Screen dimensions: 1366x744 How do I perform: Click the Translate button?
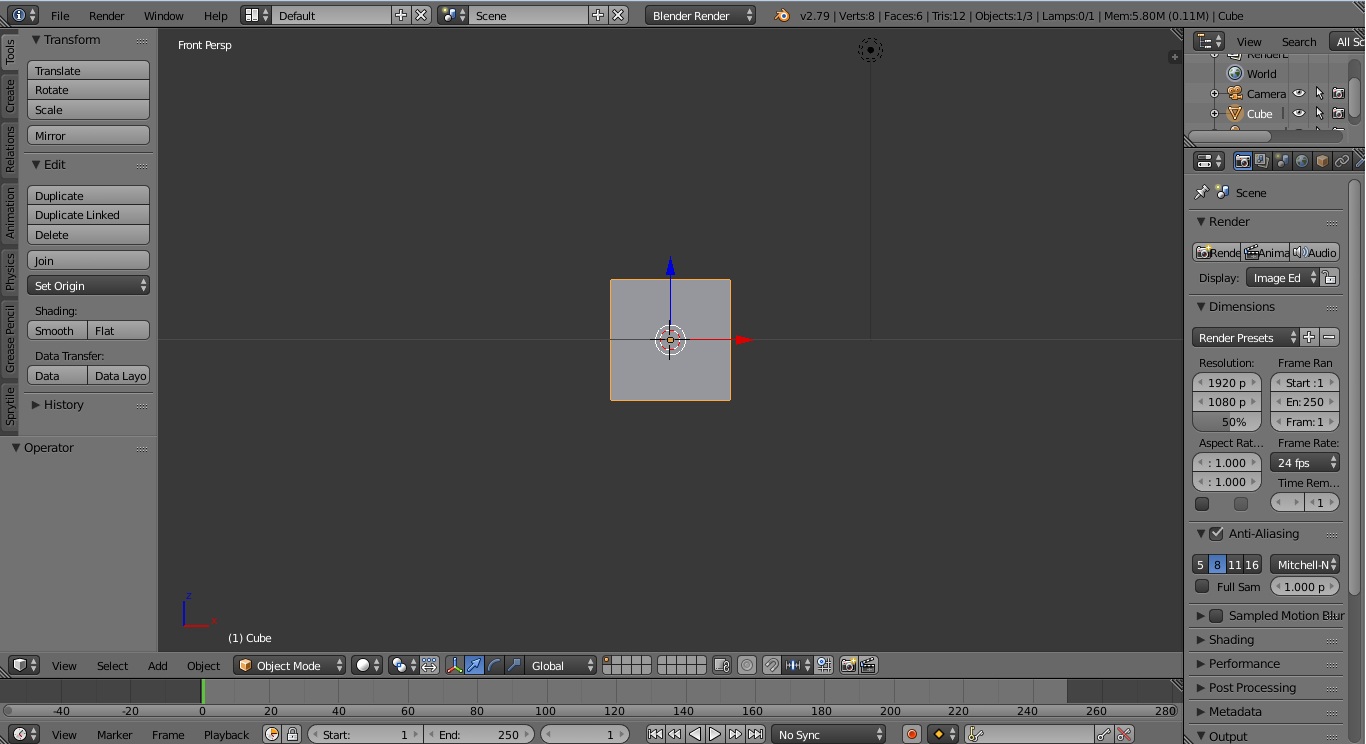[x=88, y=70]
